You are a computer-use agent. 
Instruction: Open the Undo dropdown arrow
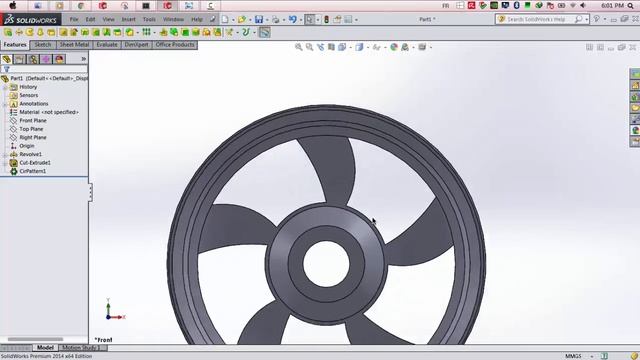coord(300,20)
